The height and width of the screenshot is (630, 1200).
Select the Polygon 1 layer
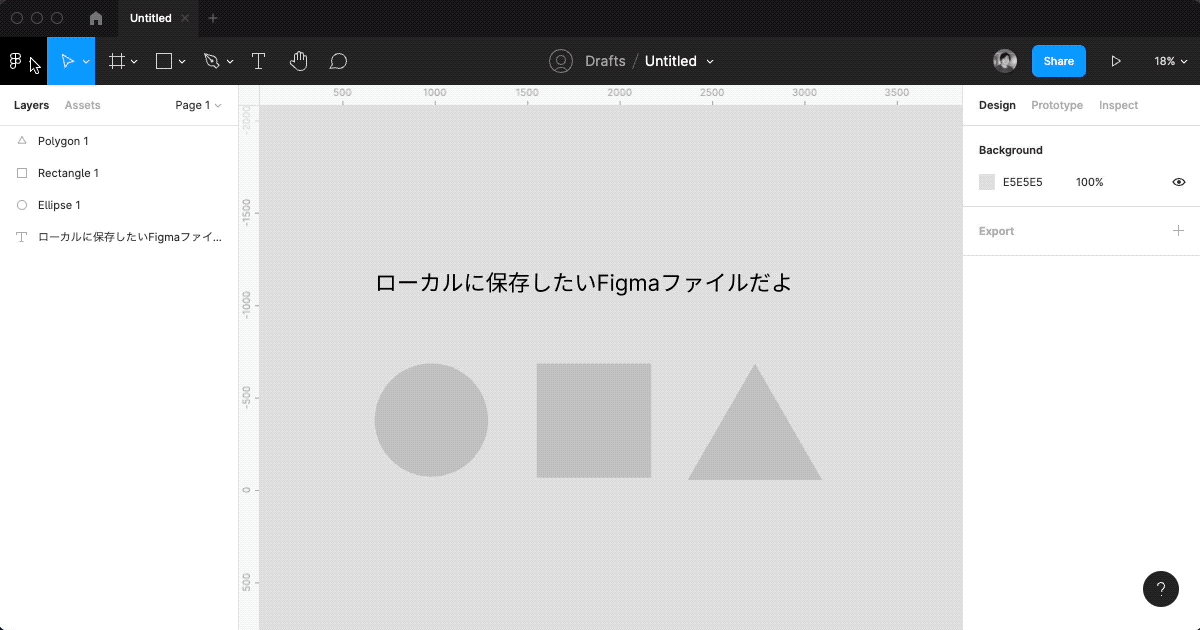63,141
